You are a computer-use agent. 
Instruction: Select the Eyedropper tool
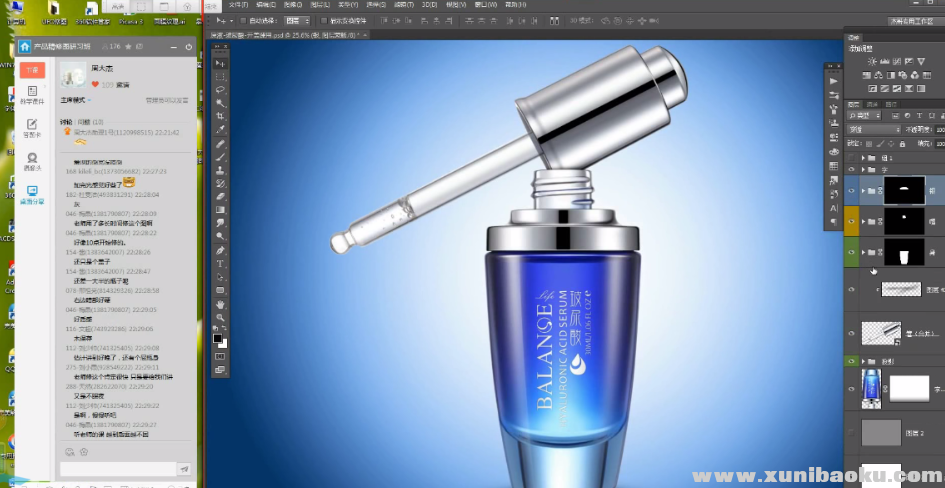pos(221,130)
